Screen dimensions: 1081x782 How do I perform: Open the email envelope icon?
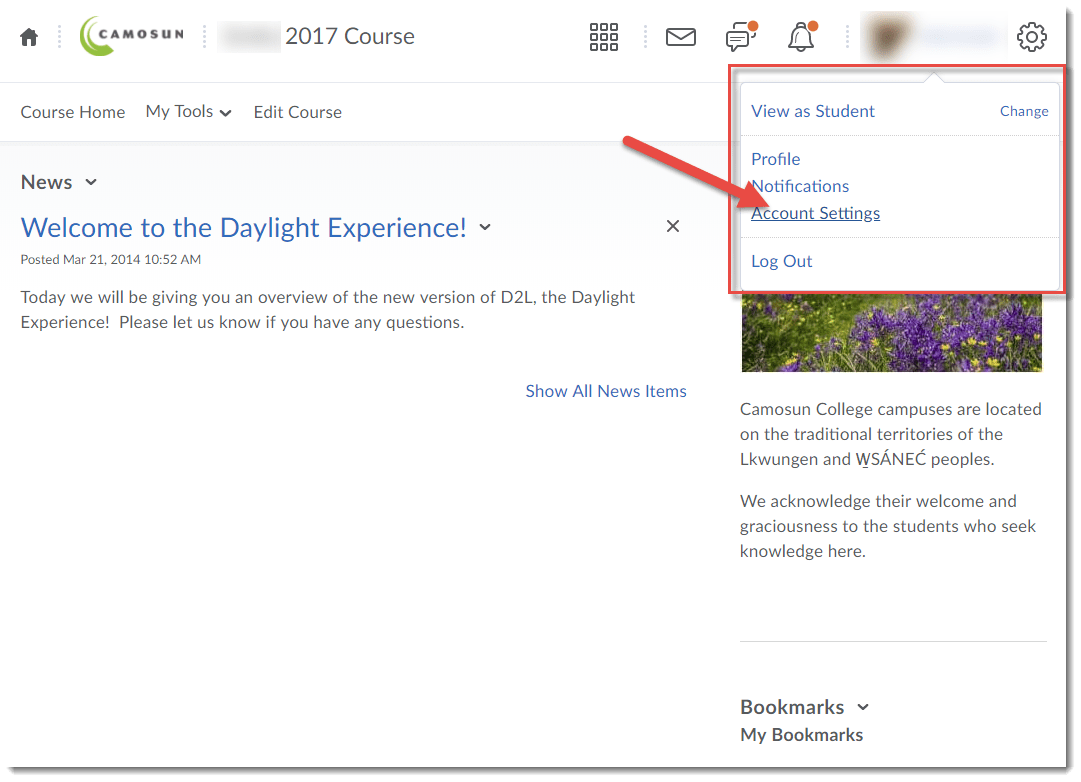pos(681,37)
